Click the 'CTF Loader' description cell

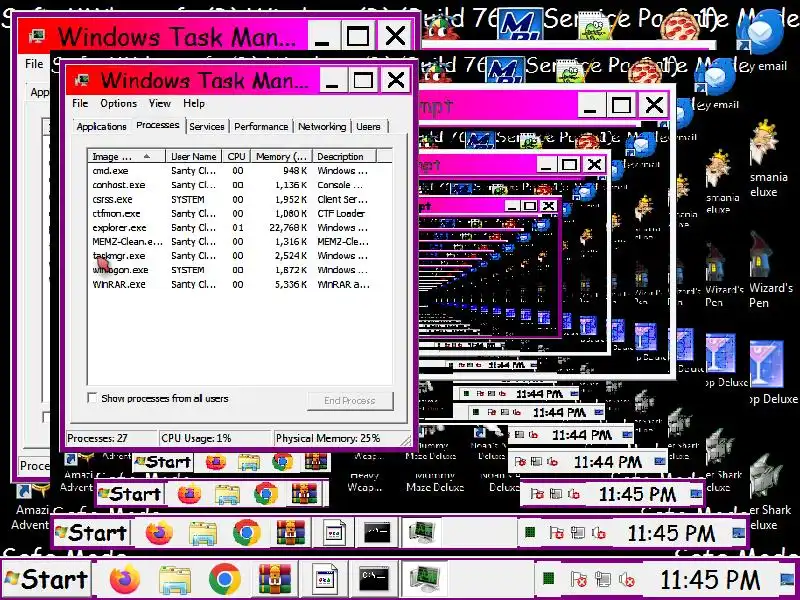(x=341, y=213)
